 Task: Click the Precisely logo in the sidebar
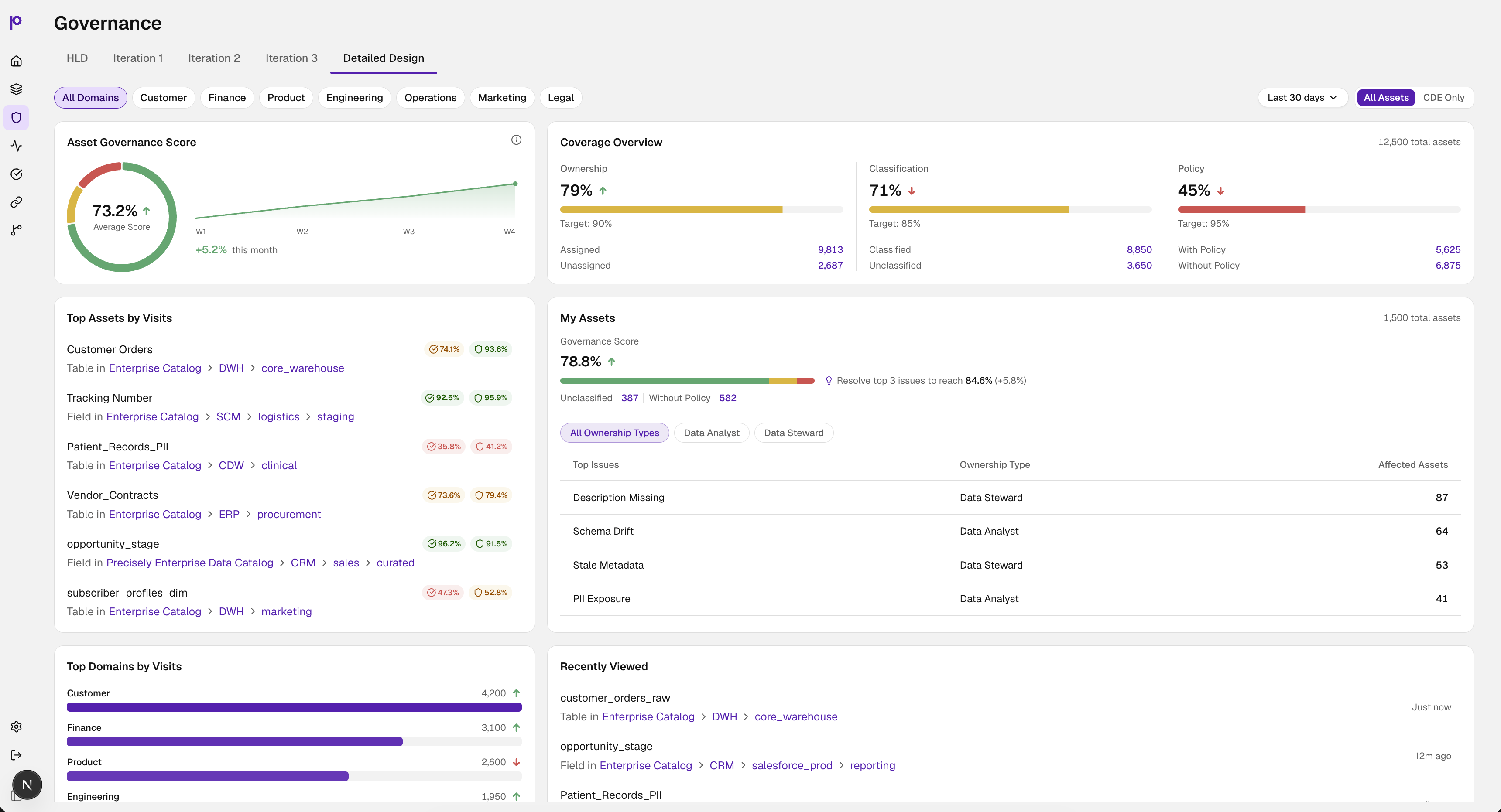pos(16,22)
